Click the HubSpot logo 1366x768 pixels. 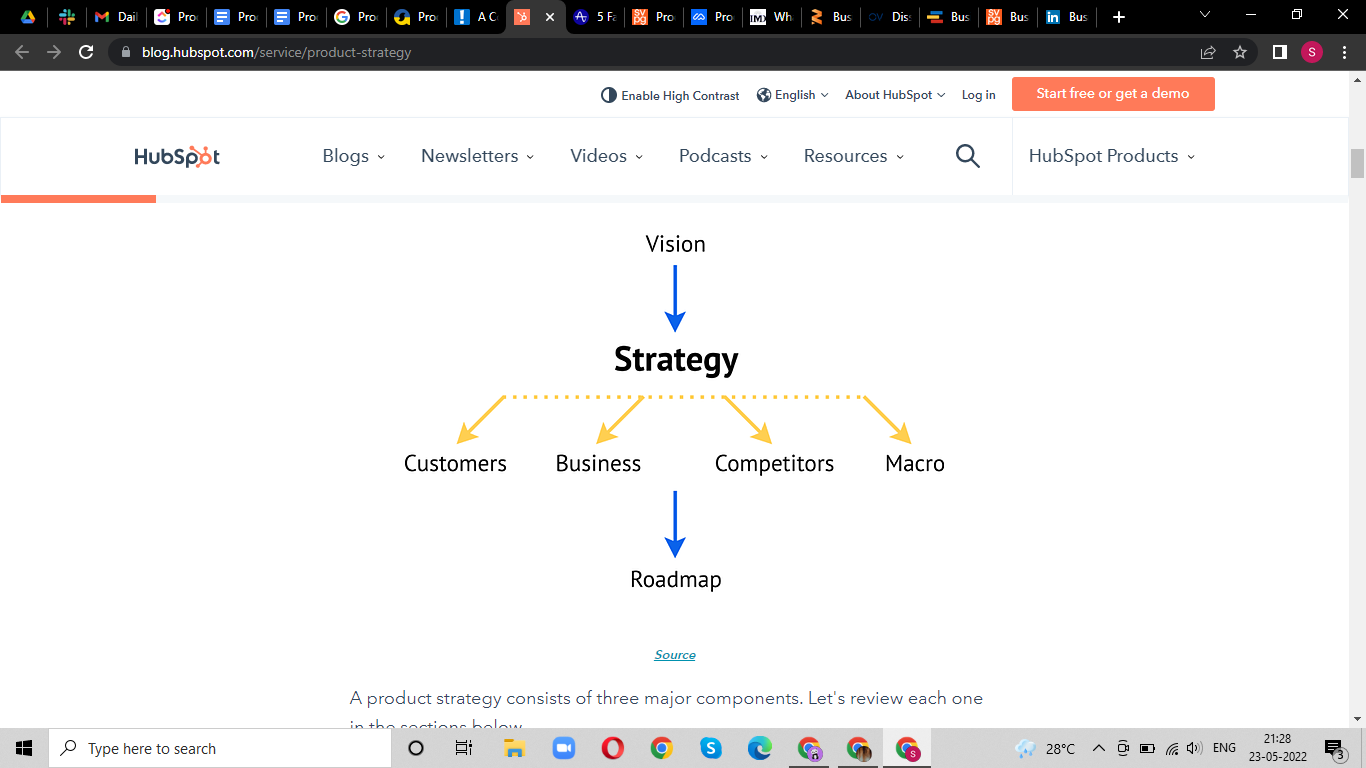[x=177, y=156]
